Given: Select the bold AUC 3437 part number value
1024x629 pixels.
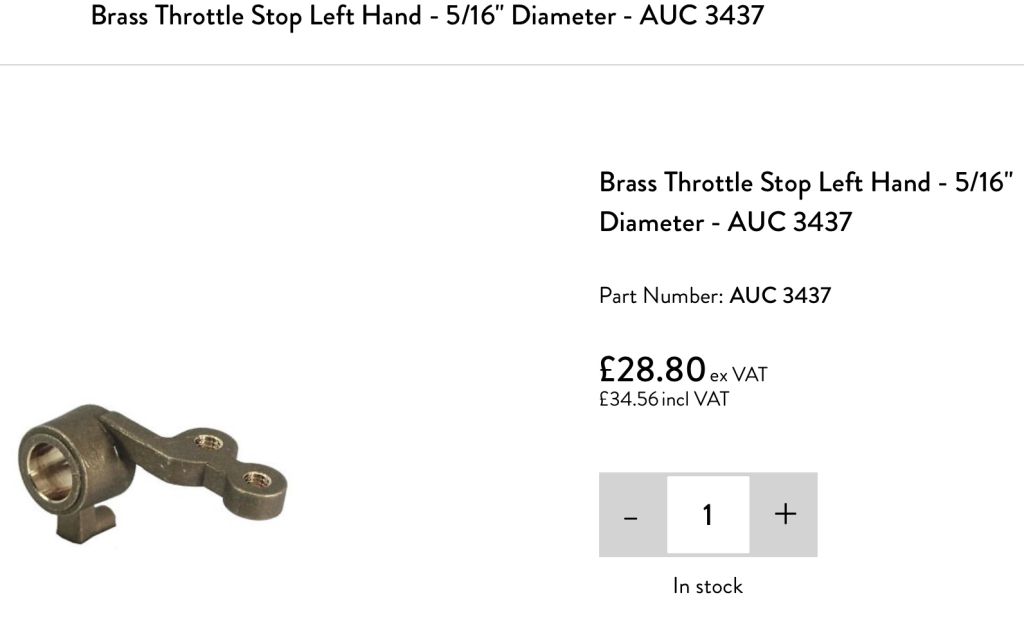Looking at the screenshot, I should pos(780,296).
